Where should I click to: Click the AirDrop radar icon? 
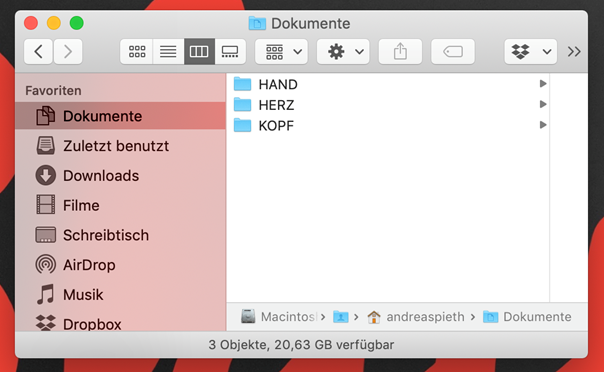click(x=45, y=265)
